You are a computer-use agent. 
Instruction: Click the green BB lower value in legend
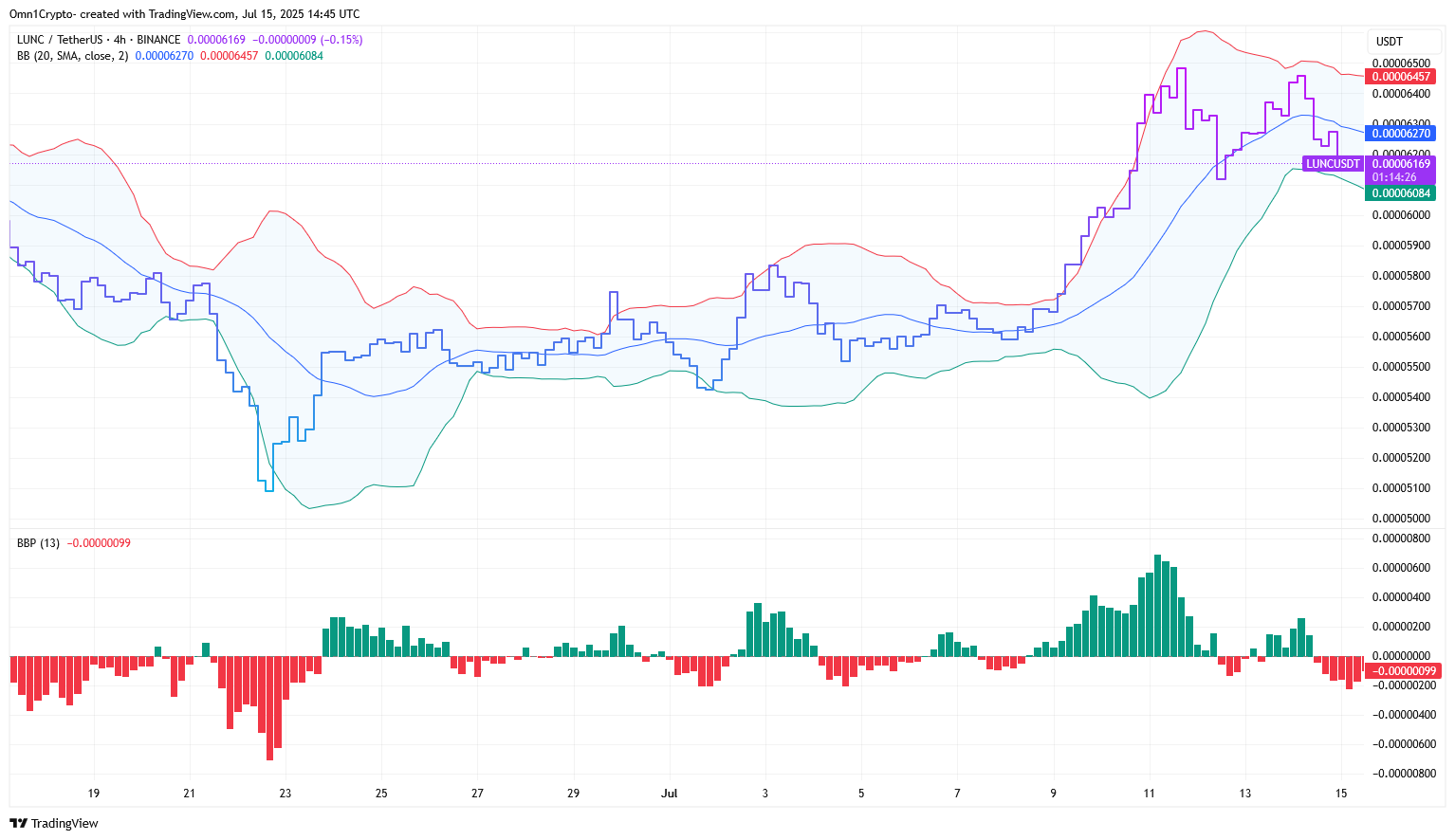(x=293, y=56)
